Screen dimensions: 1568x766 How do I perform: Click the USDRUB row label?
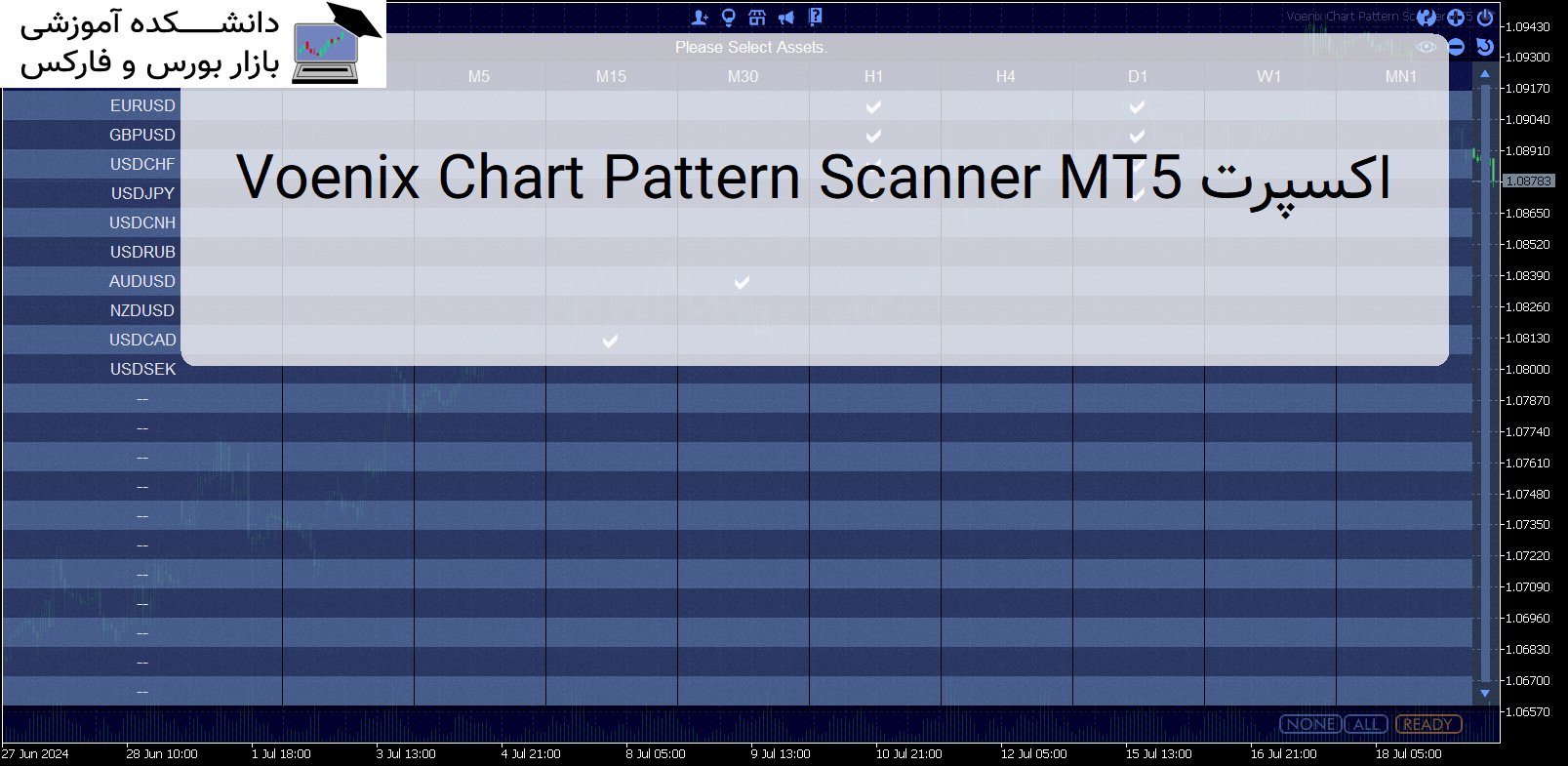pyautogui.click(x=142, y=252)
